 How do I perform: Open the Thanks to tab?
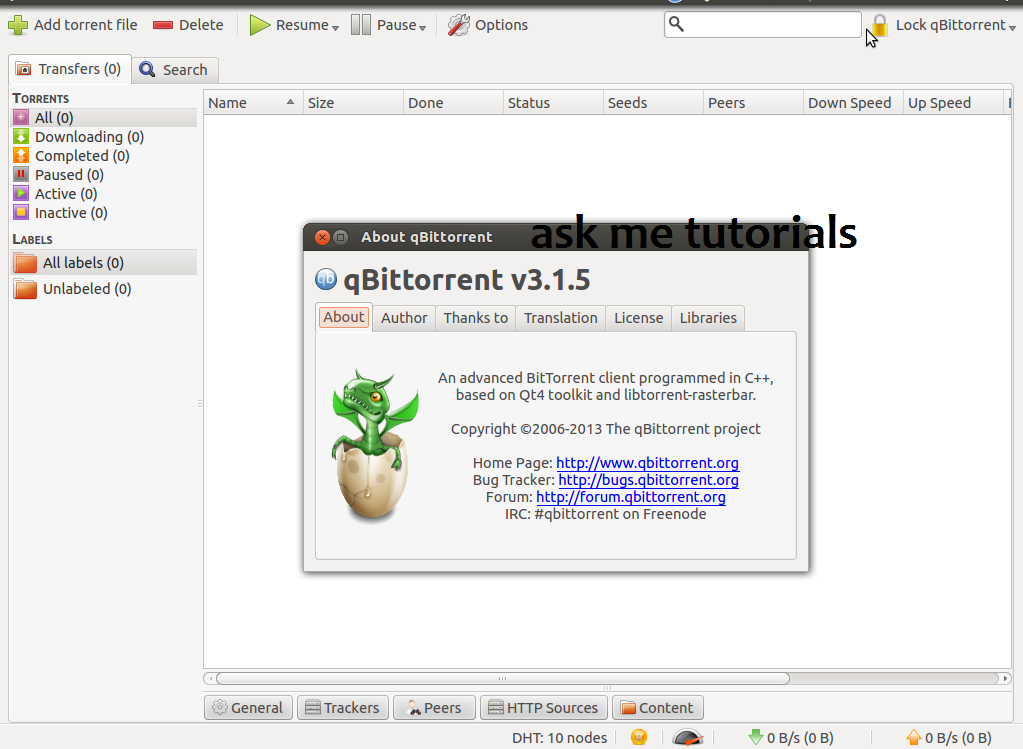coord(476,318)
